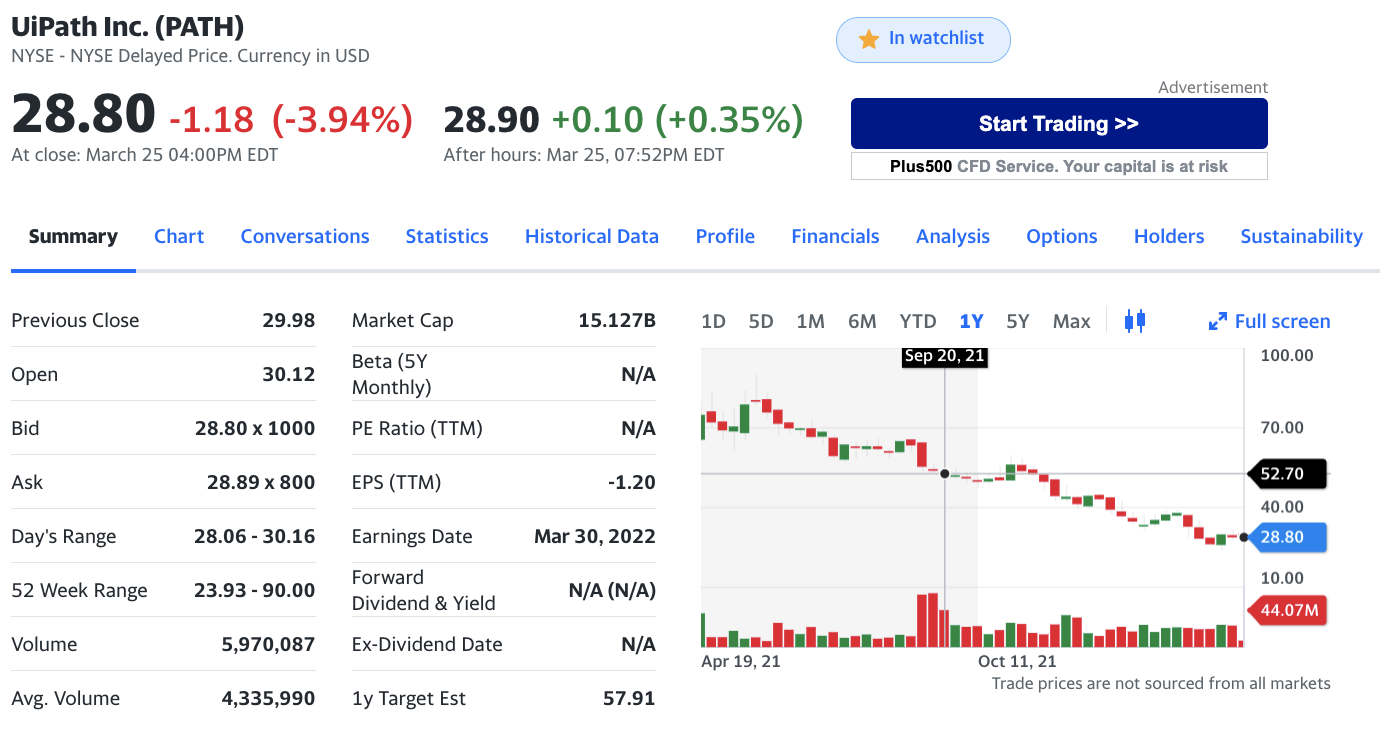1380x744 pixels.
Task: View the Holders tab
Action: [1169, 237]
